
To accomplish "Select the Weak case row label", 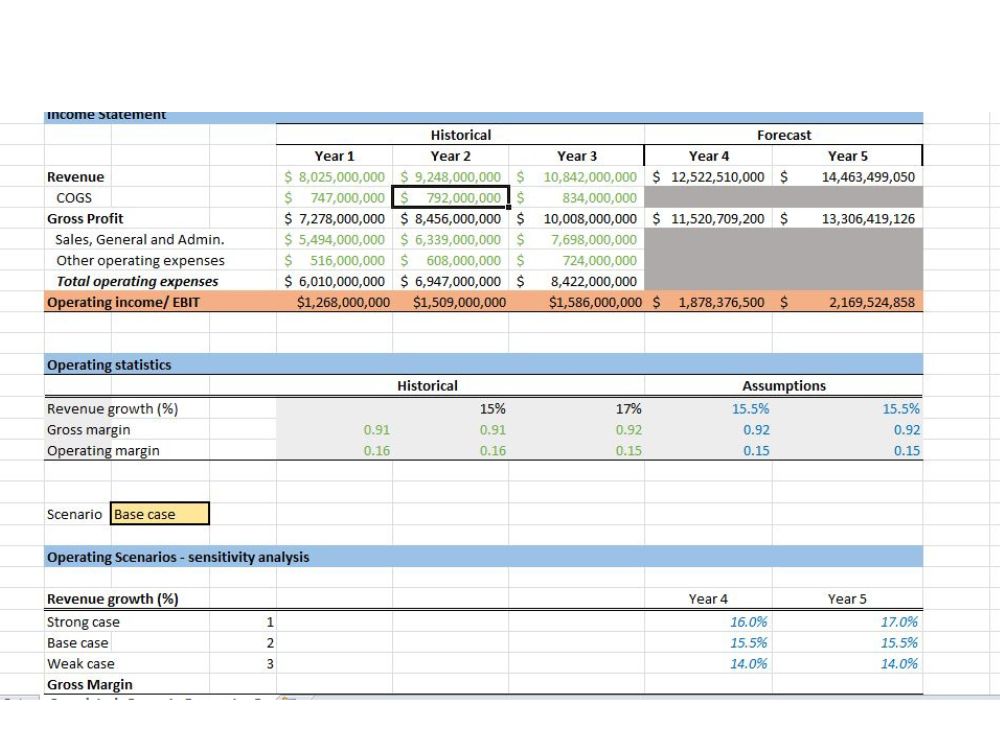I will [80, 664].
